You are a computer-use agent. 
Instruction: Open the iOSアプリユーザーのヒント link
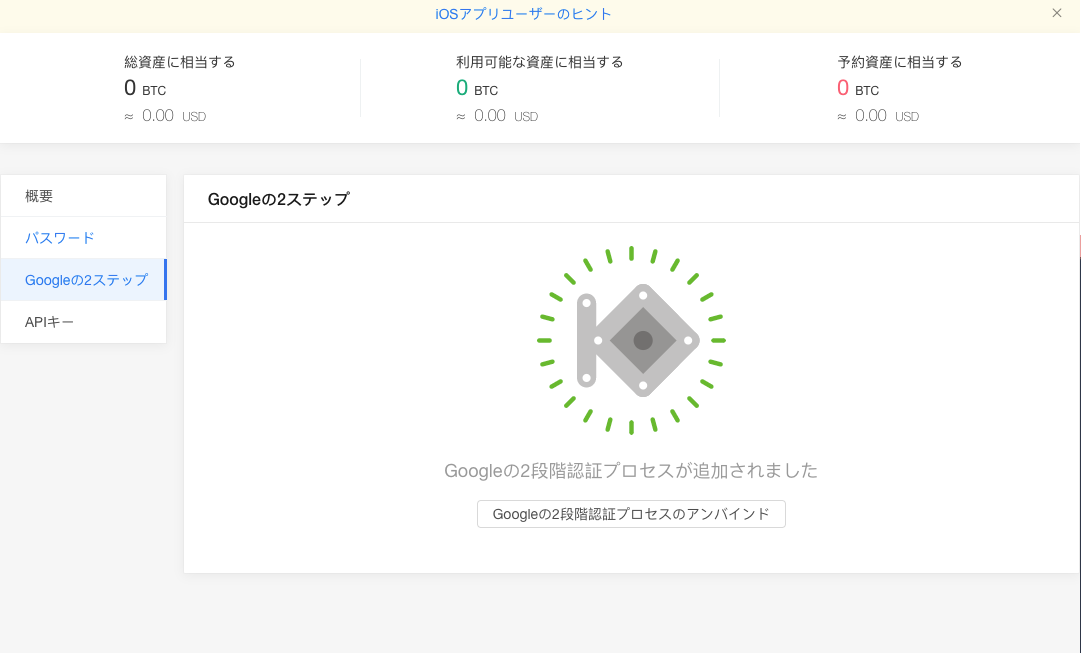click(523, 14)
